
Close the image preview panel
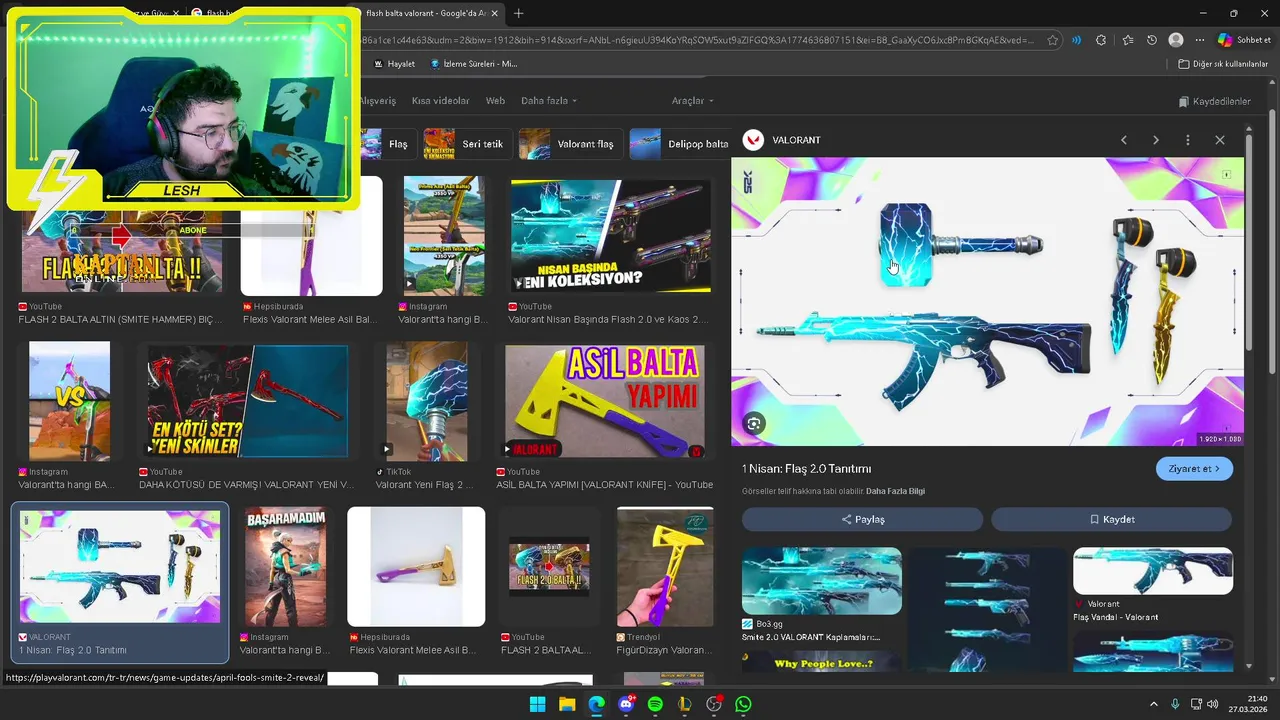point(1219,140)
